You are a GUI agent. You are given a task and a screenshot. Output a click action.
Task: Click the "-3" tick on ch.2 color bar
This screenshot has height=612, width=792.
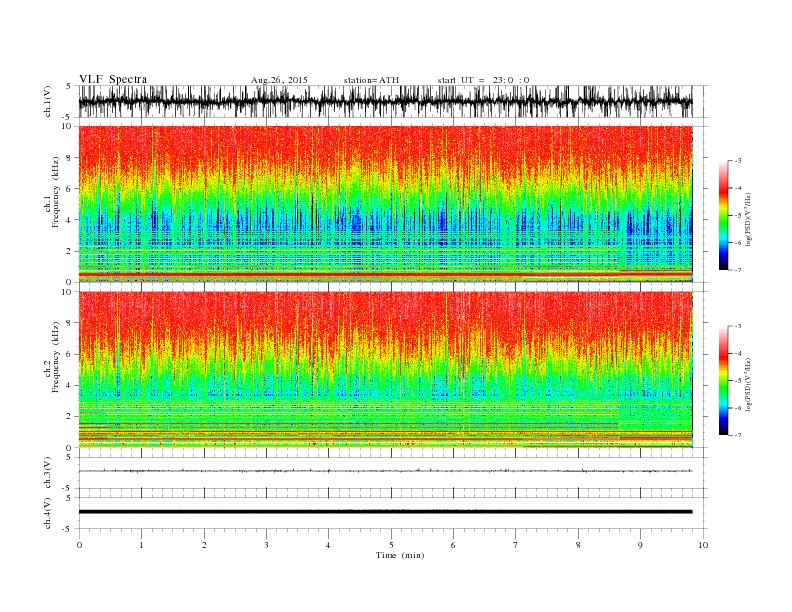(x=738, y=326)
